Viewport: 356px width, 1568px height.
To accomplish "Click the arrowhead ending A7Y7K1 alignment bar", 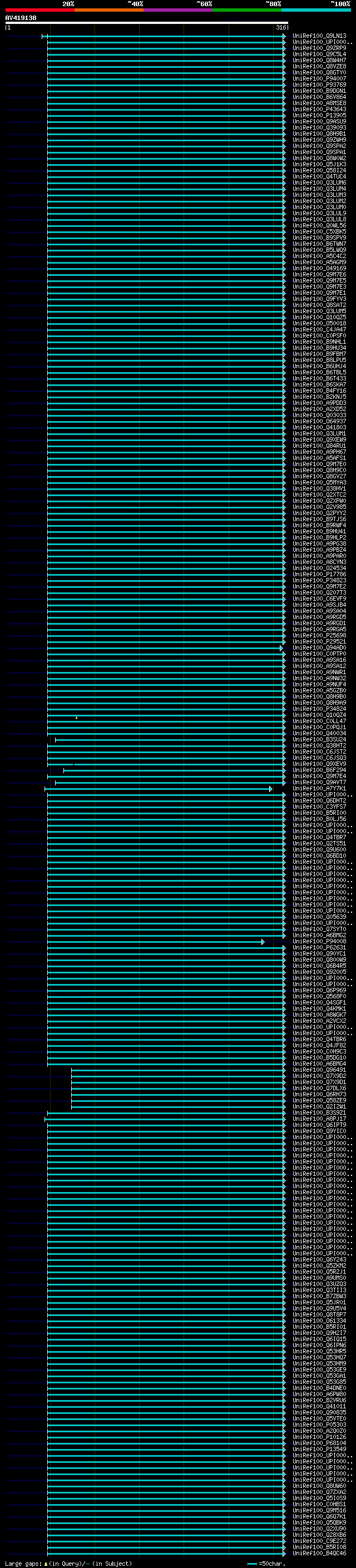I will tap(271, 789).
